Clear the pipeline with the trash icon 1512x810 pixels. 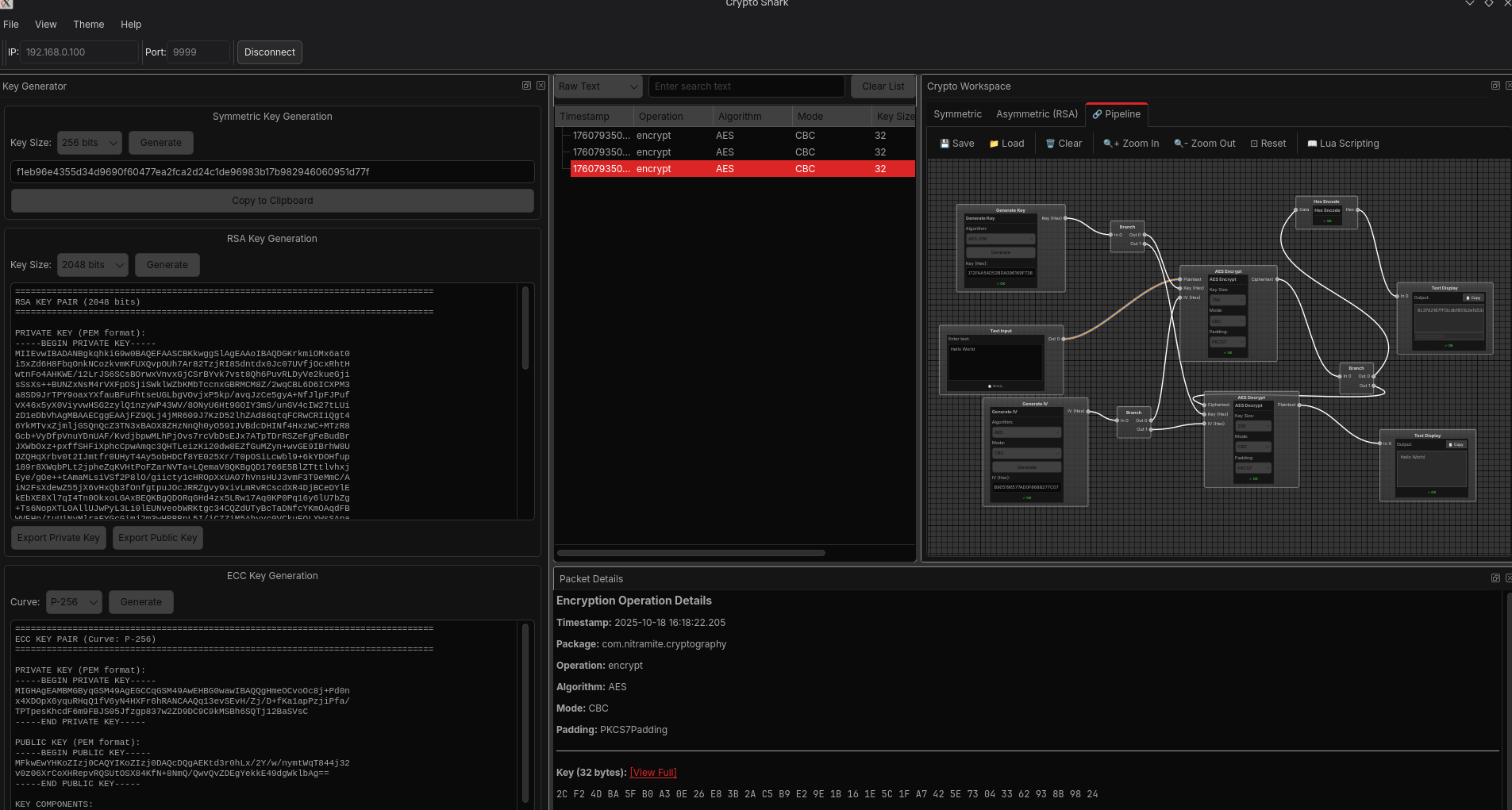(x=1063, y=144)
